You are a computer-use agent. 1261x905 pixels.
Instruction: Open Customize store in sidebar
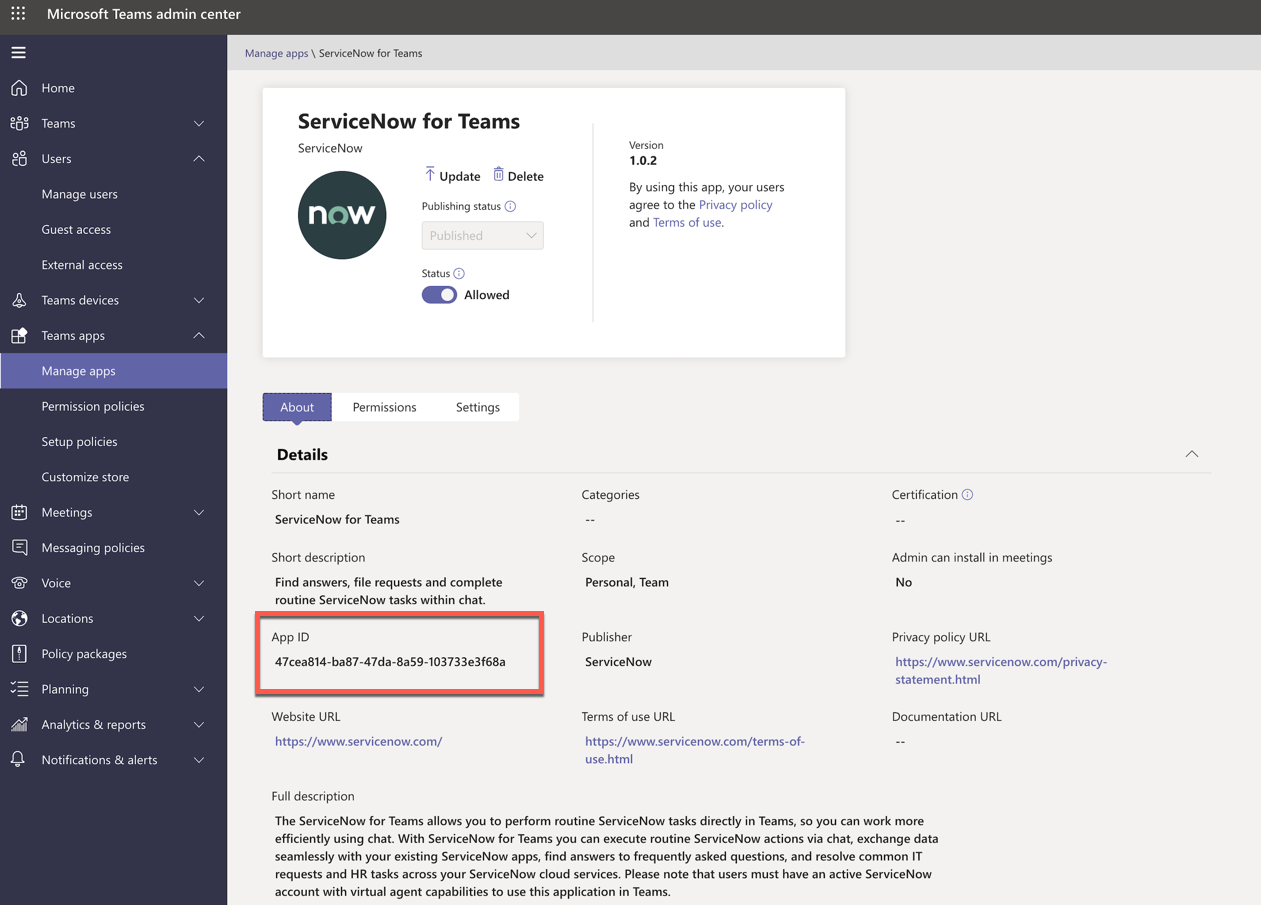85,477
